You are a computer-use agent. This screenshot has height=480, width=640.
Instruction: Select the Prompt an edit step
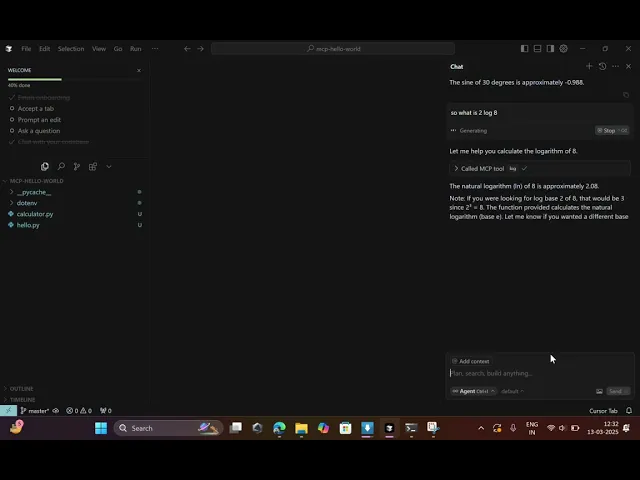pyautogui.click(x=39, y=120)
